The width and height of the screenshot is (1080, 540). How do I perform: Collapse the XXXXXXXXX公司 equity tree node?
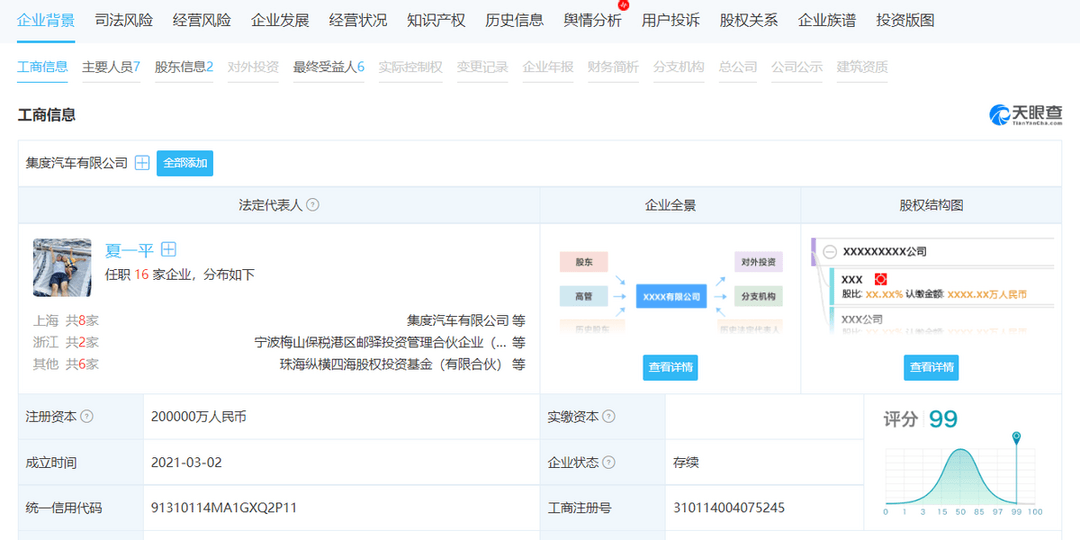tap(831, 251)
